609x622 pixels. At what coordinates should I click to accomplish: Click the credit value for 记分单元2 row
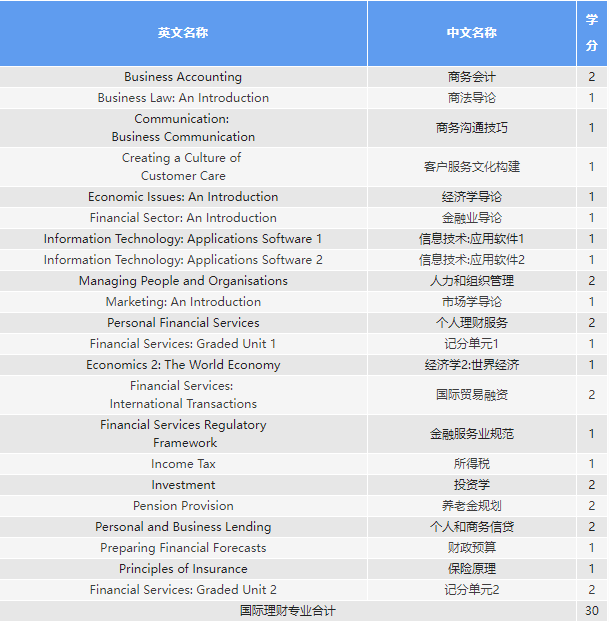tap(592, 590)
